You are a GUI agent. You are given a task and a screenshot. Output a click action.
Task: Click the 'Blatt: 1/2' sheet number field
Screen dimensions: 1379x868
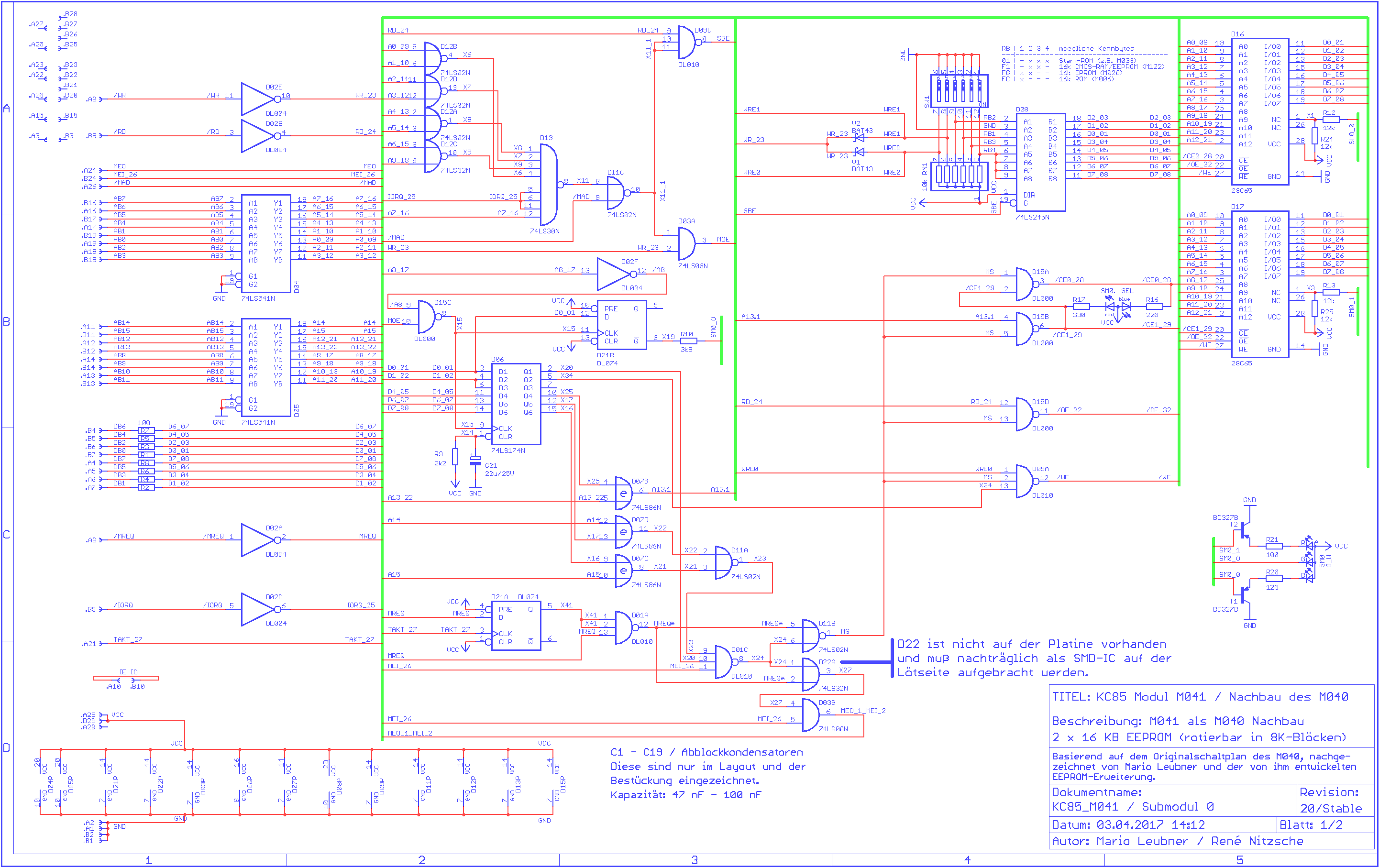1311,825
